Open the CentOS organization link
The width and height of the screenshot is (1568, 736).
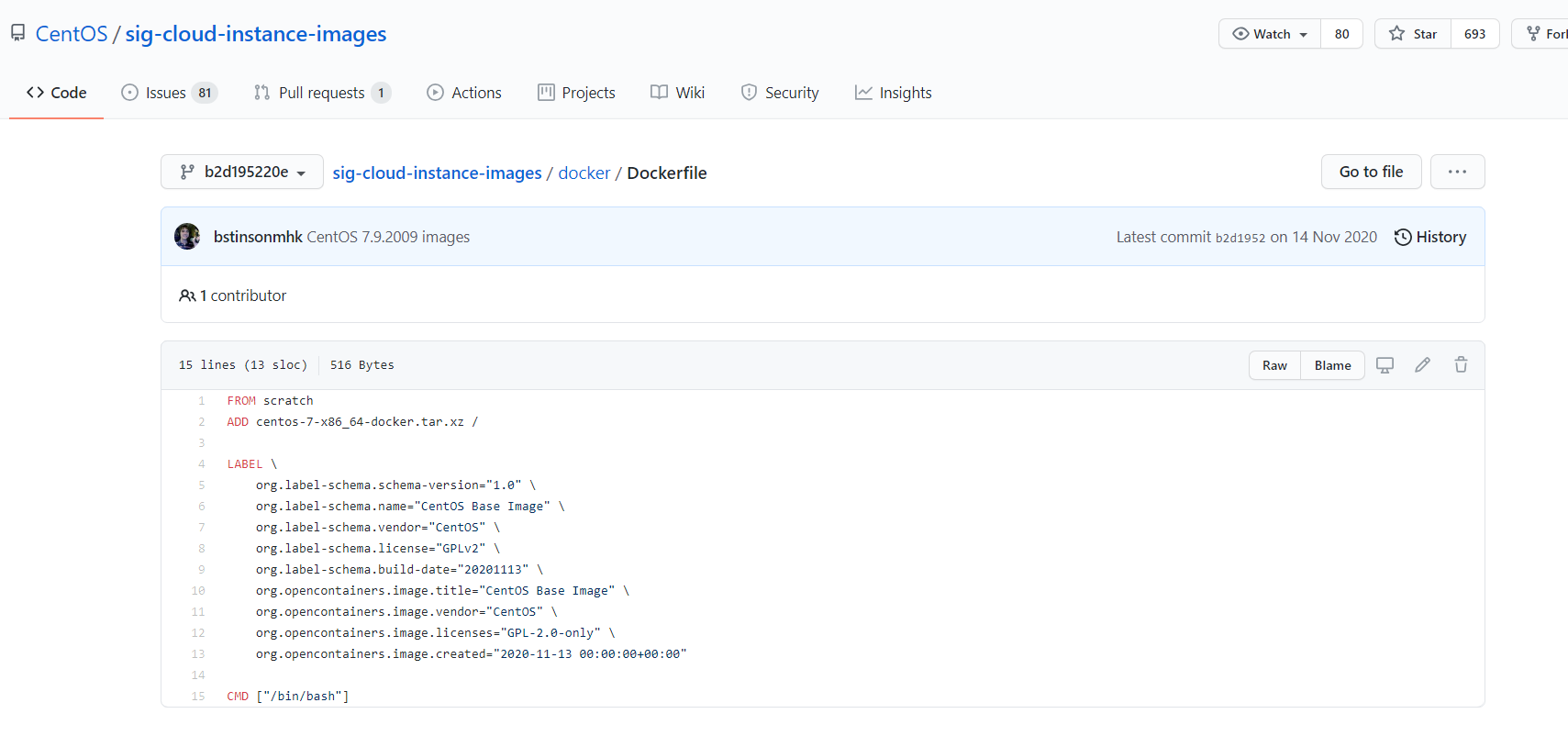point(72,34)
